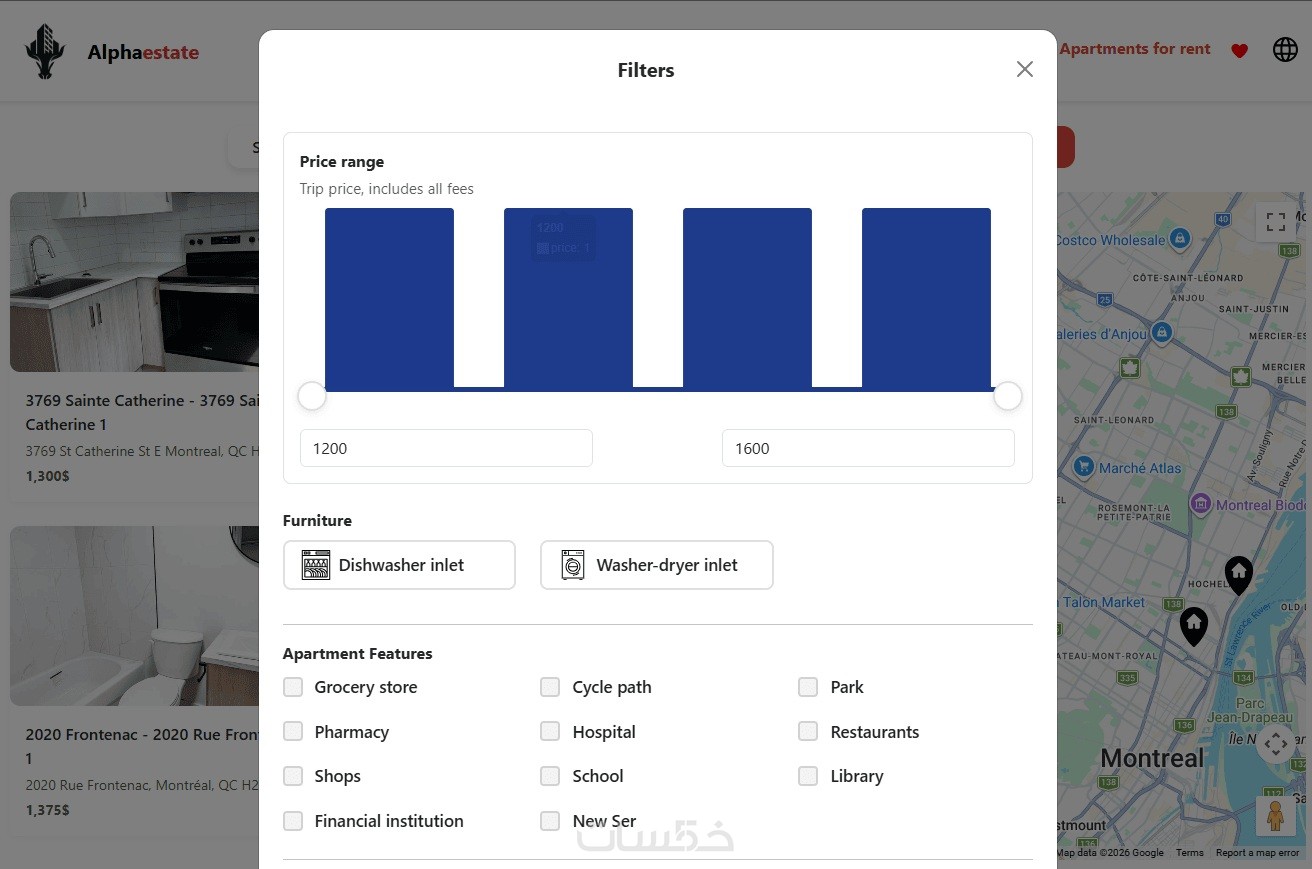
Task: Click the Alphaestate logo icon
Action: pos(45,52)
